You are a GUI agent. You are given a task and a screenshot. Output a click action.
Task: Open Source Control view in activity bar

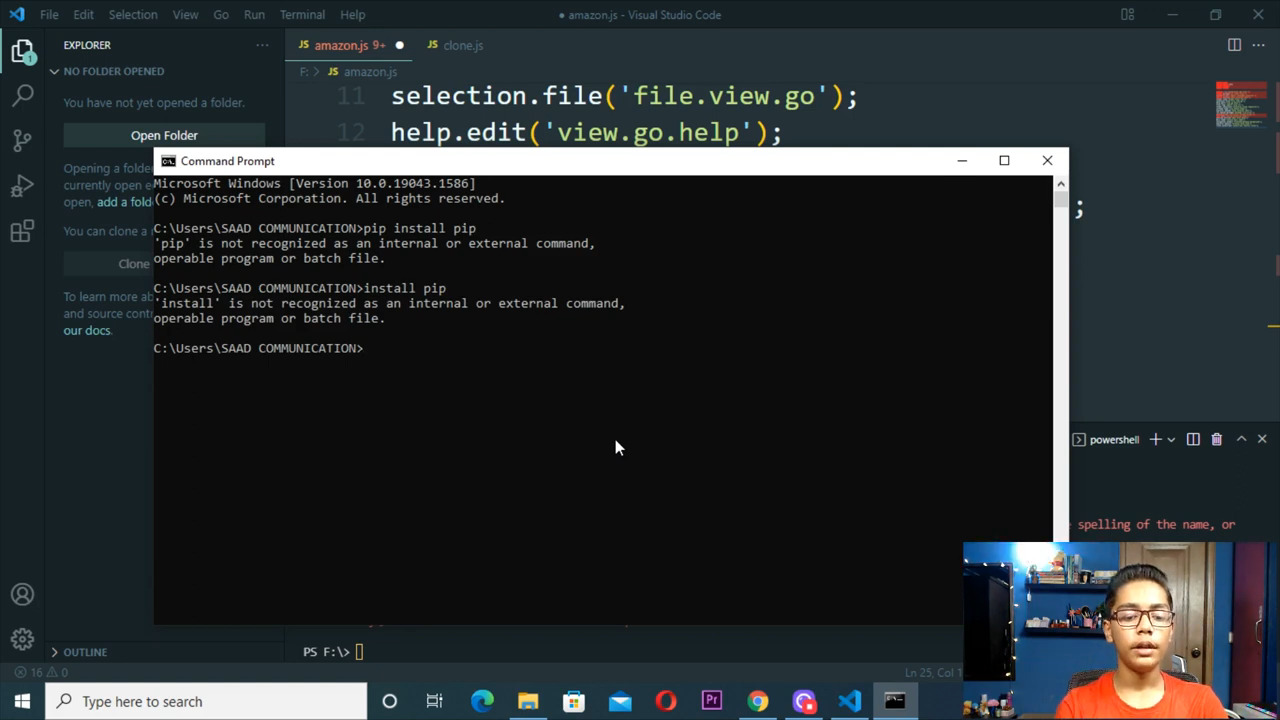[22, 140]
